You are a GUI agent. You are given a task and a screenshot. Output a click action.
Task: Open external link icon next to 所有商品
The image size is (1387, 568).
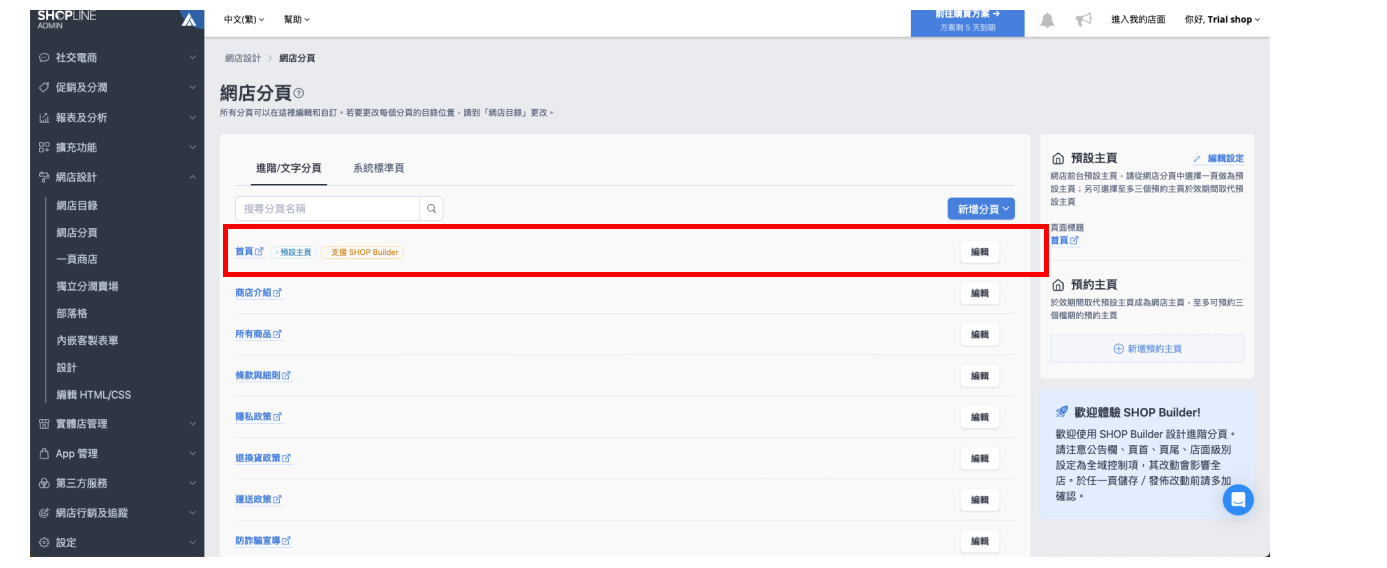278,334
